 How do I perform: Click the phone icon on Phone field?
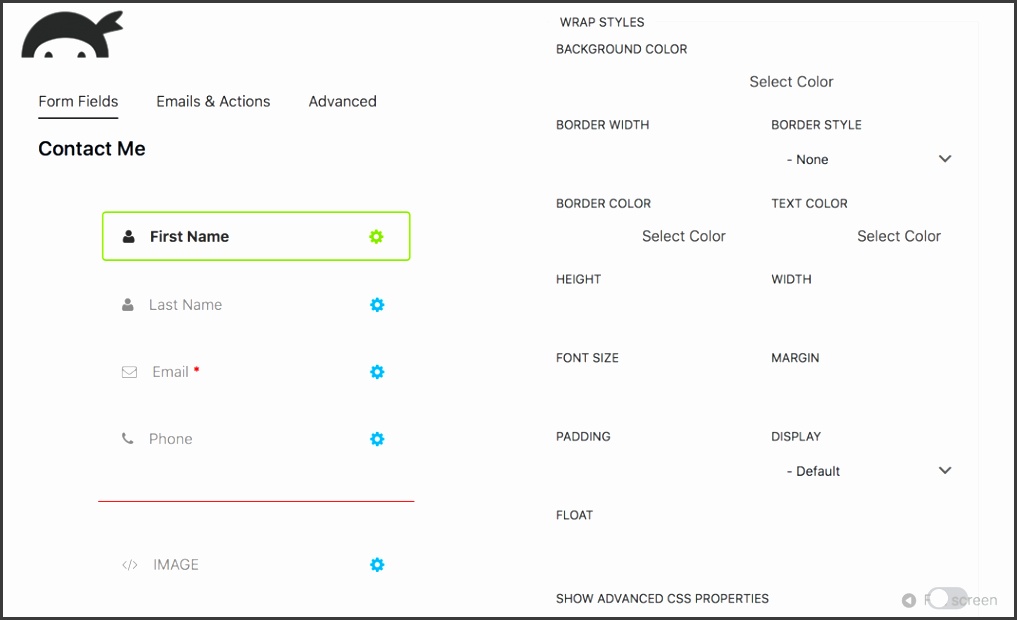click(128, 439)
